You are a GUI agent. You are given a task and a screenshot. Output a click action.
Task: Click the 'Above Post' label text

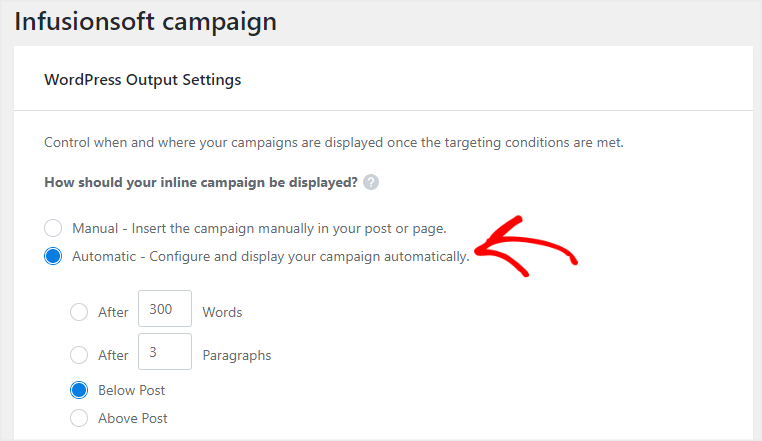point(133,419)
